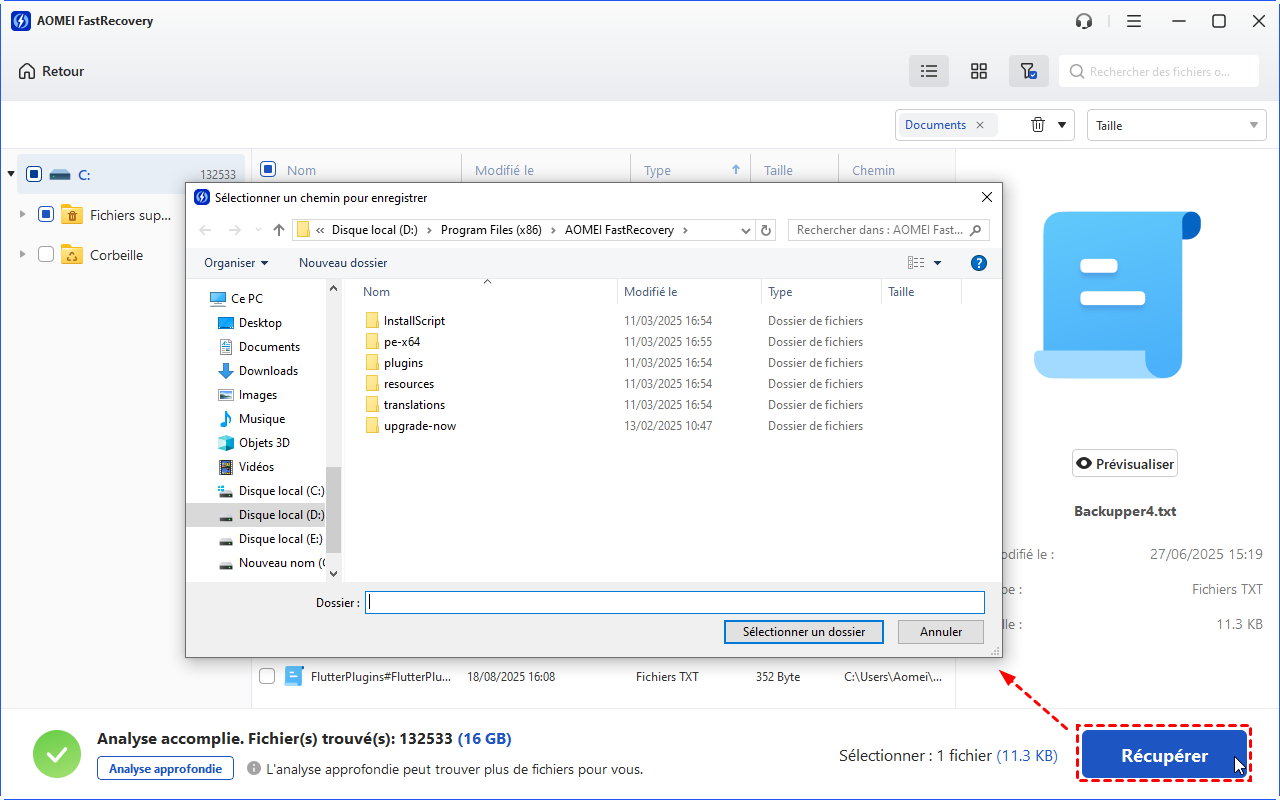Click the dialog Back navigation arrow
1280x800 pixels.
point(206,230)
